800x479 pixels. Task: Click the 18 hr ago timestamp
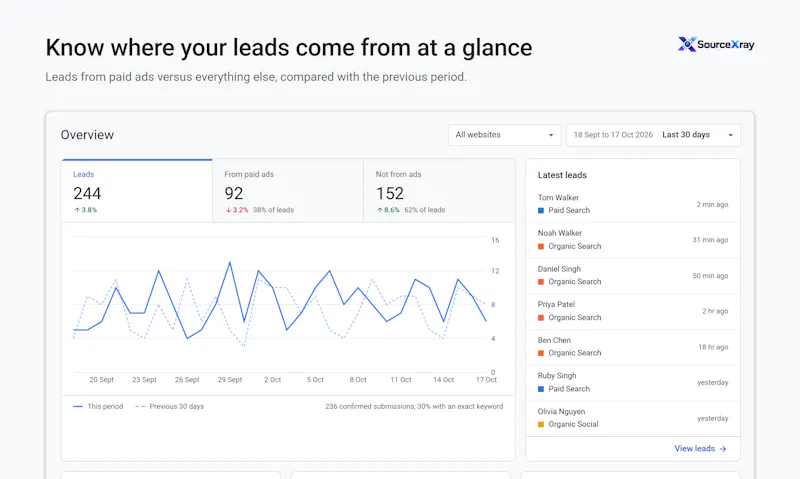[x=713, y=347]
